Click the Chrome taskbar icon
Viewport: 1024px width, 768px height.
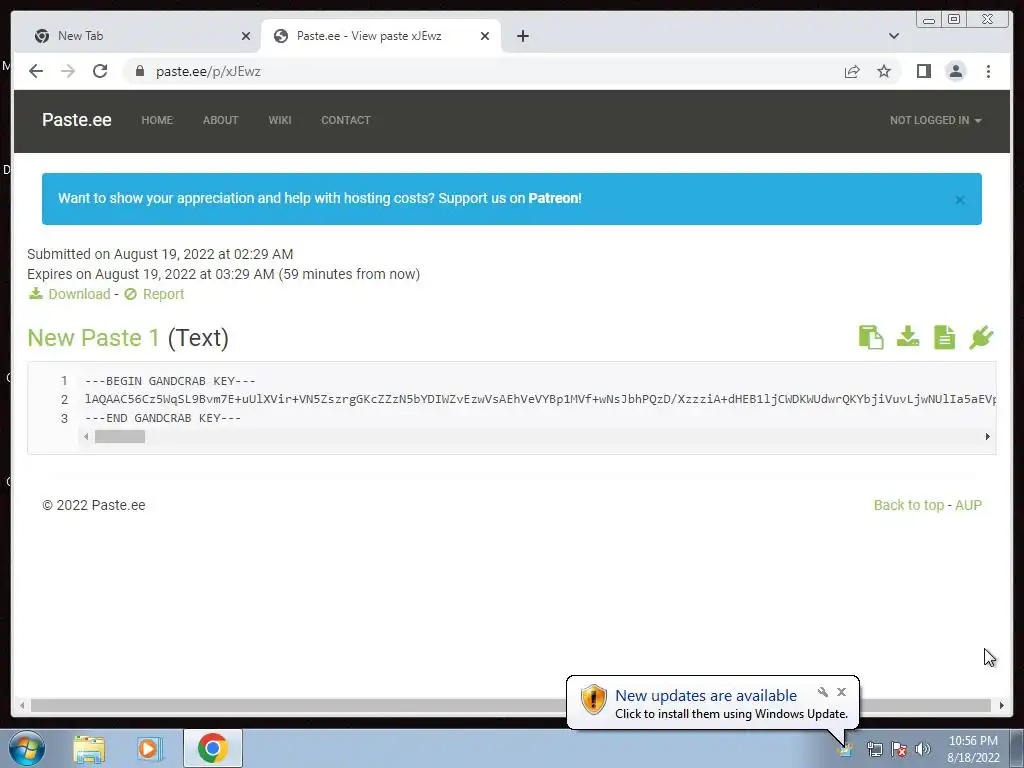(x=212, y=748)
